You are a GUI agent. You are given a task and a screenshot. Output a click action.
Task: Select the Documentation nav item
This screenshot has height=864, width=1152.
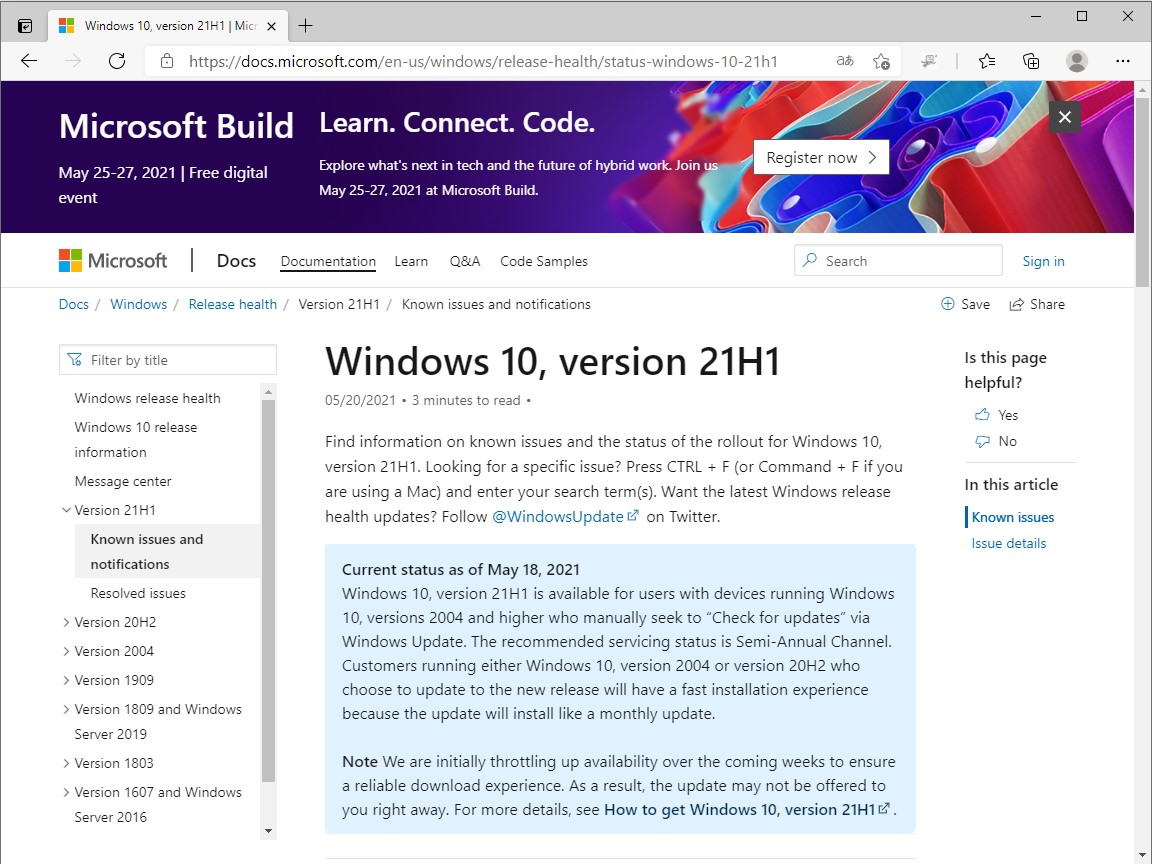328,261
